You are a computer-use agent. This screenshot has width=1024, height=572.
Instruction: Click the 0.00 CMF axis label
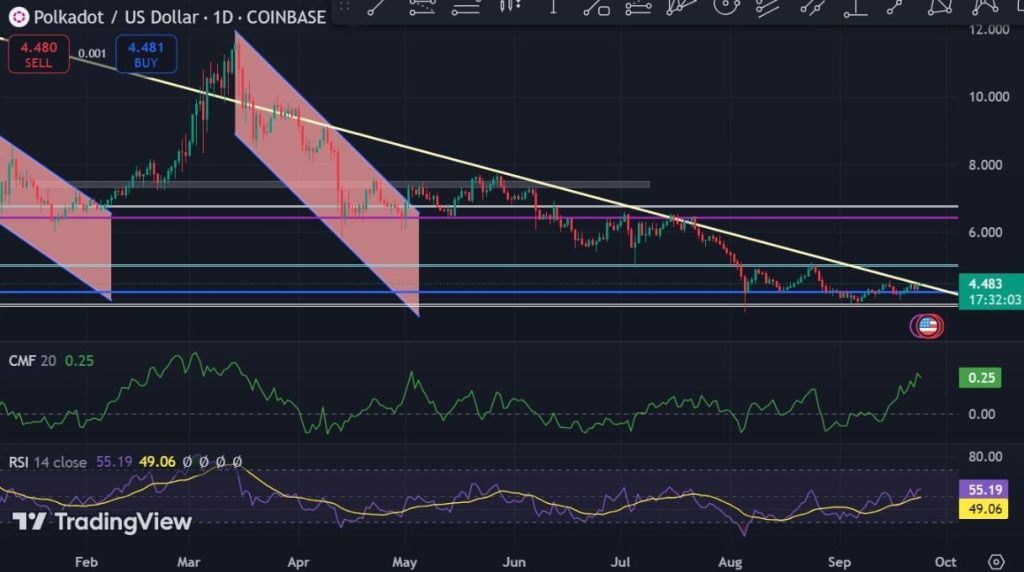[x=982, y=414]
